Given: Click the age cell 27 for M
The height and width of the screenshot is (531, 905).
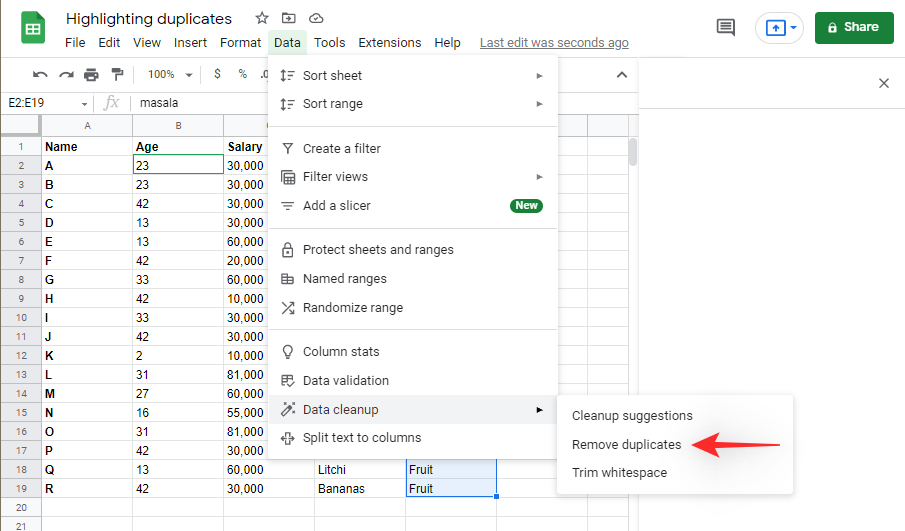Looking at the screenshot, I should click(178, 394).
